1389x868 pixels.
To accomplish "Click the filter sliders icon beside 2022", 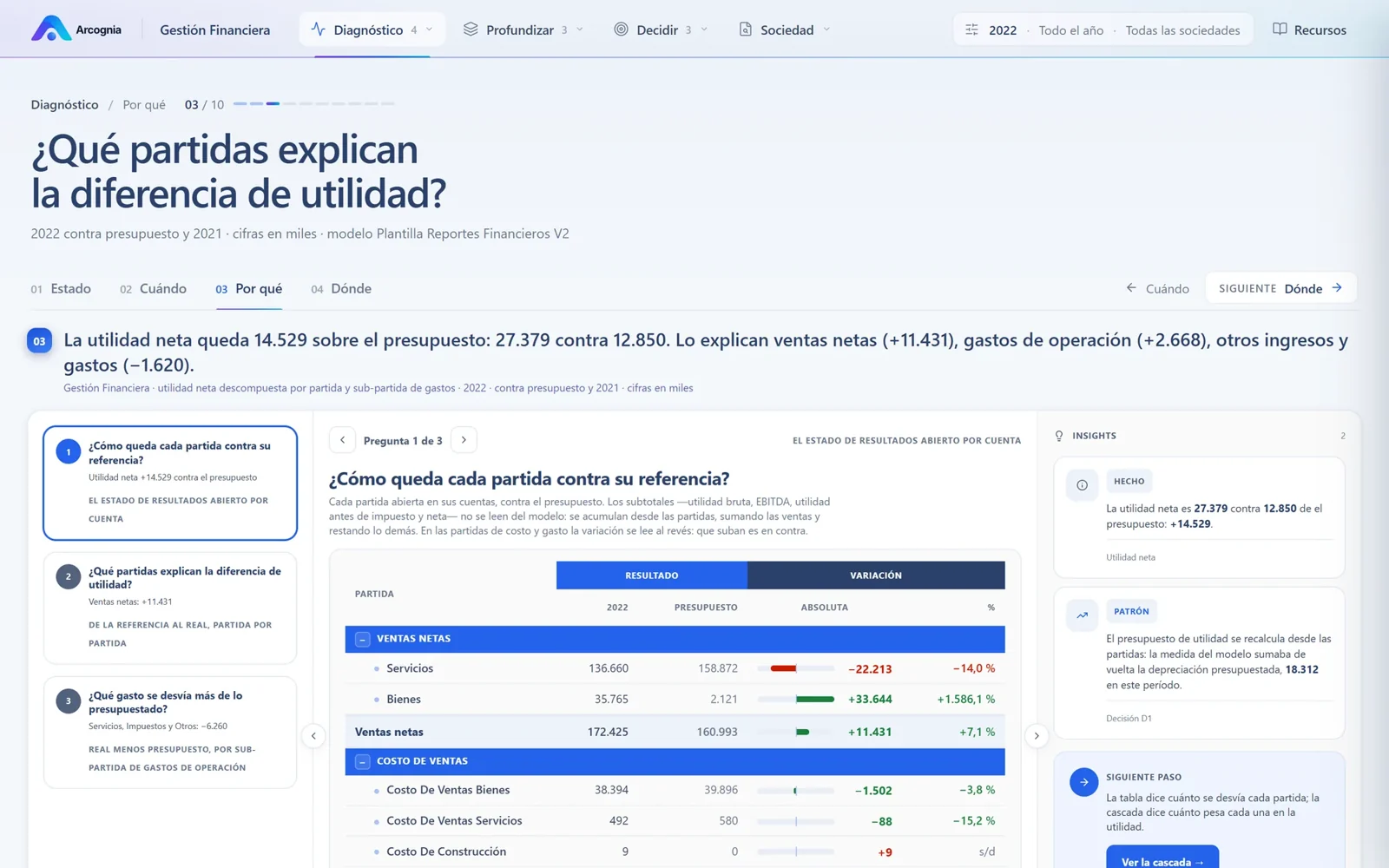I will click(971, 30).
